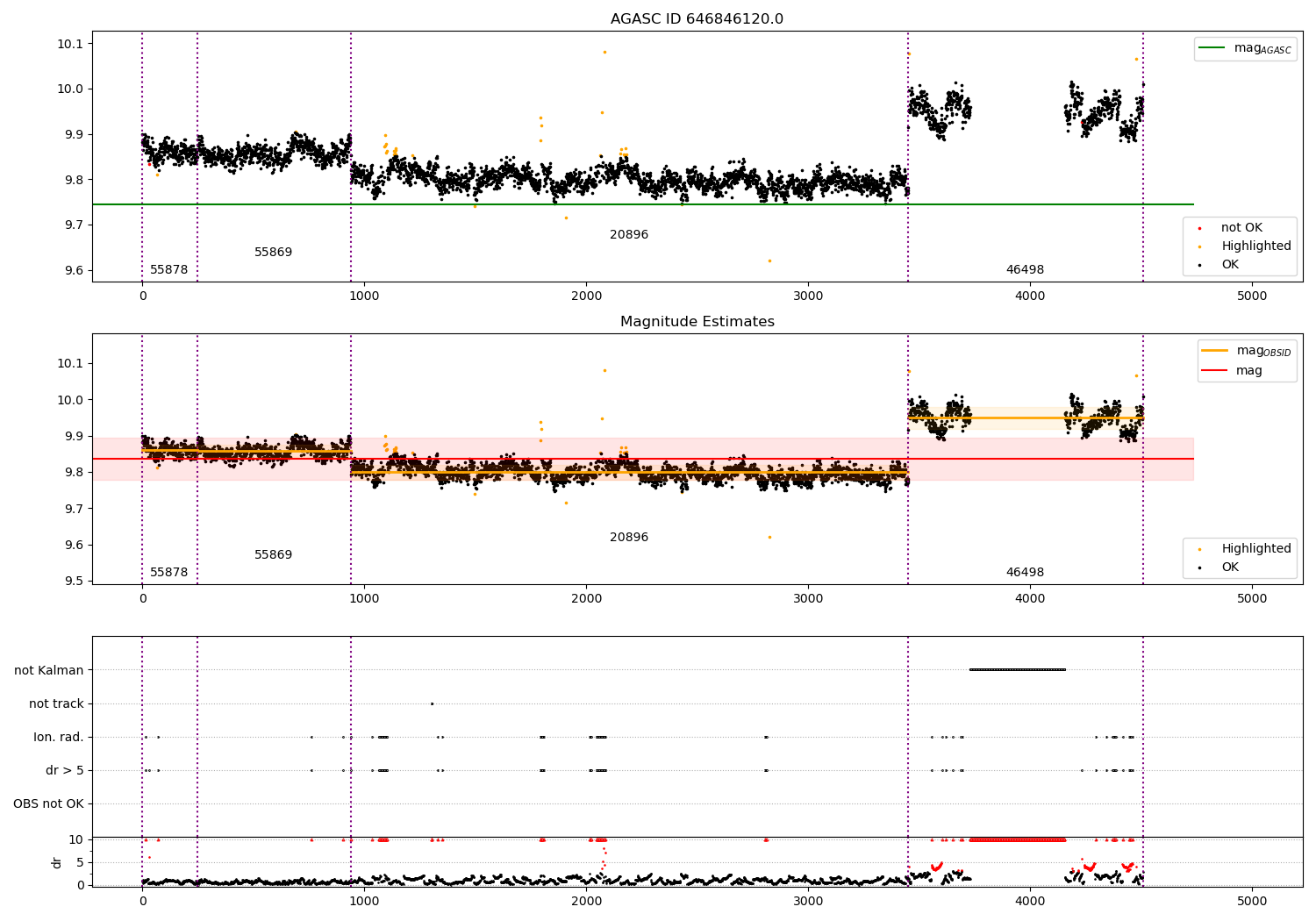Image resolution: width=1316 pixels, height=921 pixels.
Task: Select 'OK' legend entry in AGASC ID plot
Action: tap(1230, 265)
